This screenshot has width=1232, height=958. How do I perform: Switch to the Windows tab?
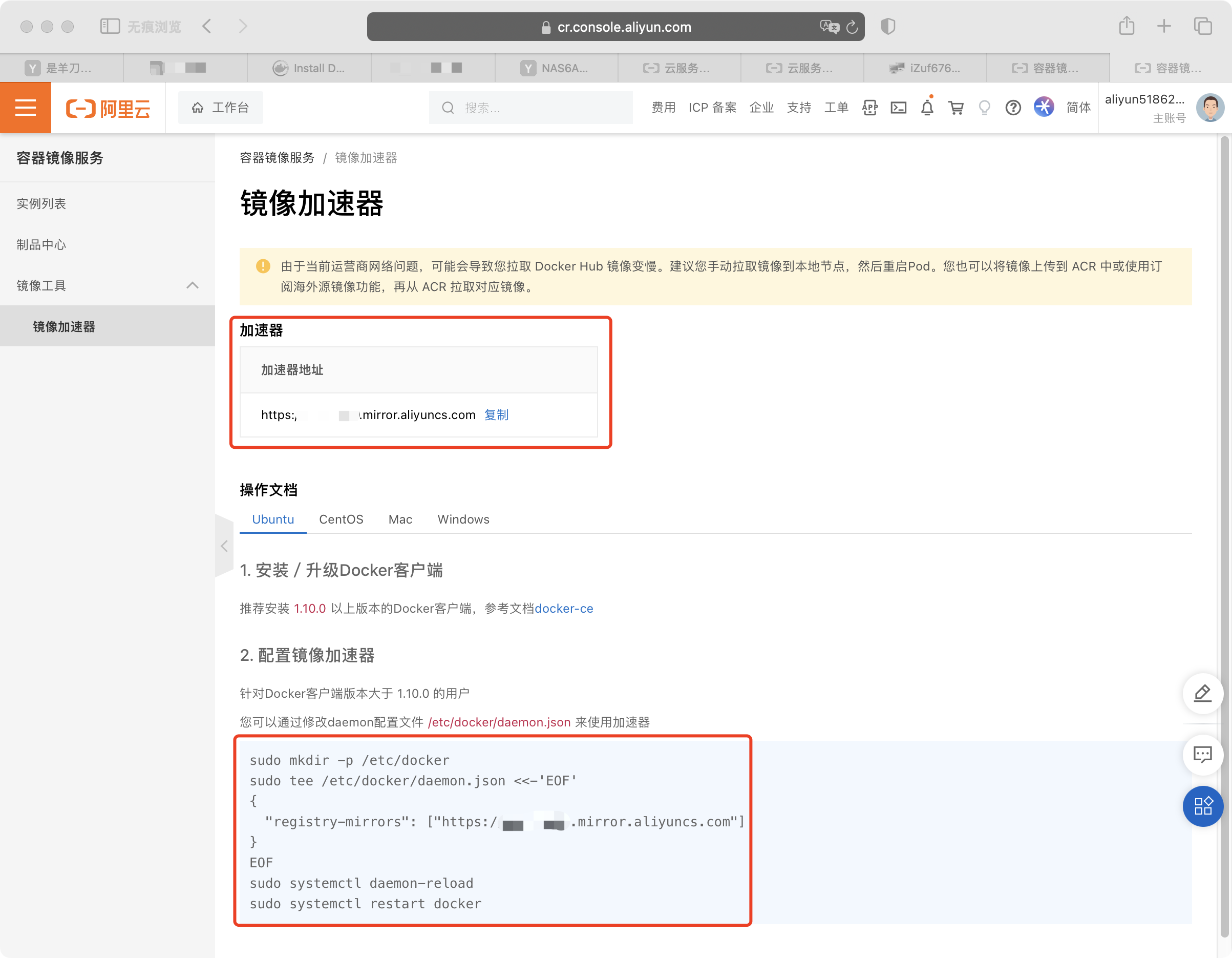[x=463, y=519]
